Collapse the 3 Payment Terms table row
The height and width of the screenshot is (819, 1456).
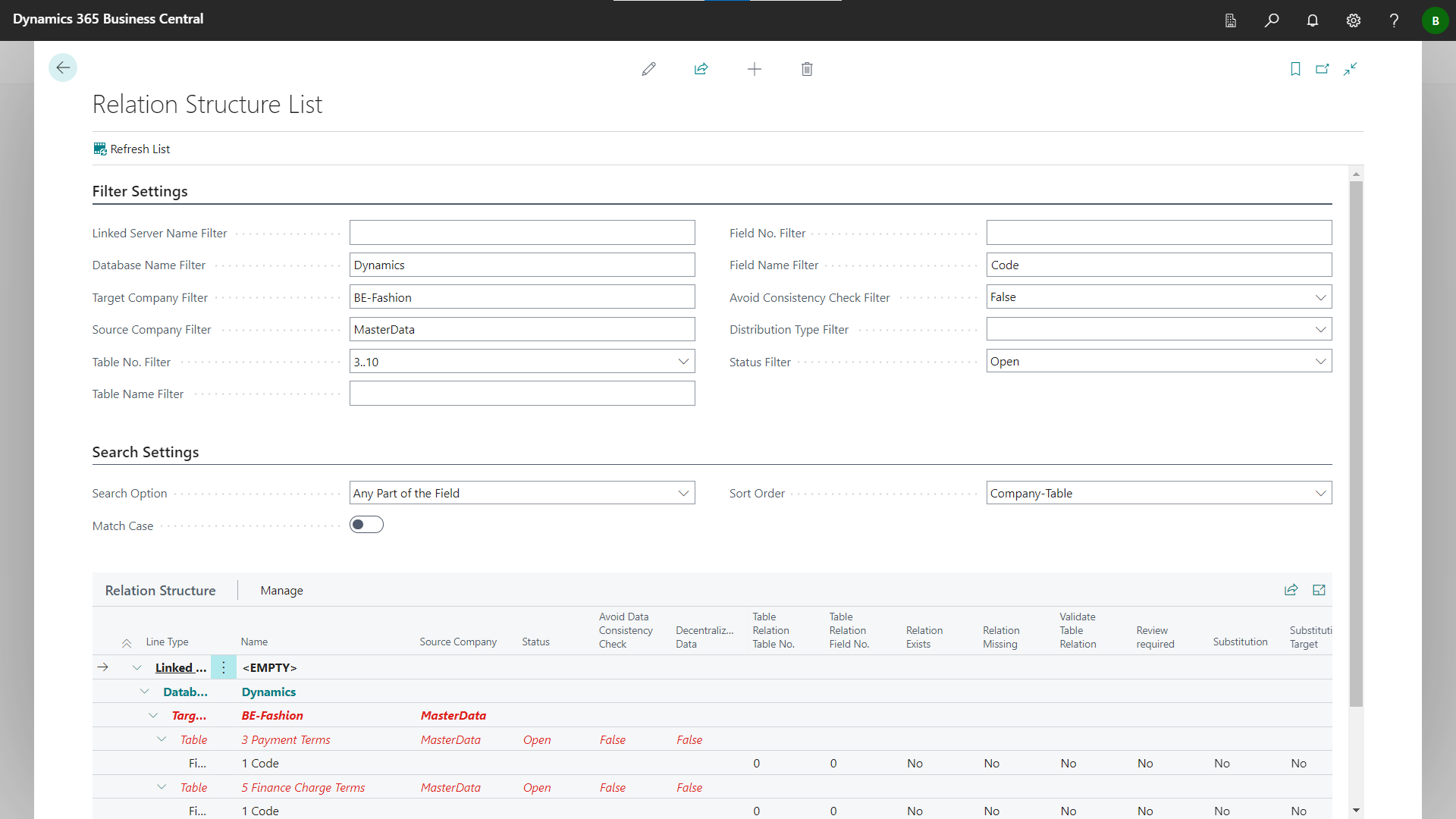coord(162,739)
